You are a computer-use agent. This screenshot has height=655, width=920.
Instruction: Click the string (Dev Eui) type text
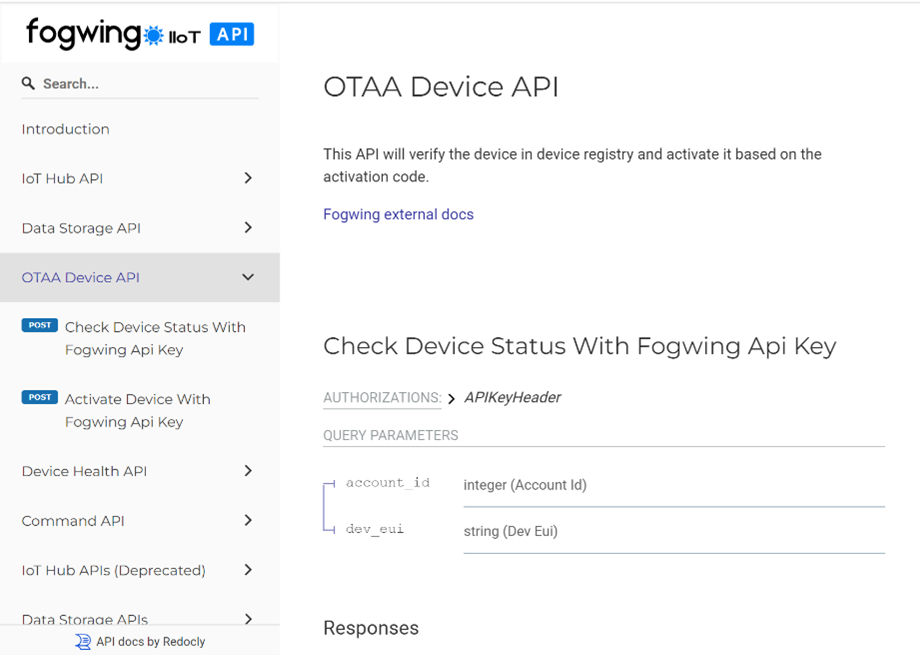[510, 531]
